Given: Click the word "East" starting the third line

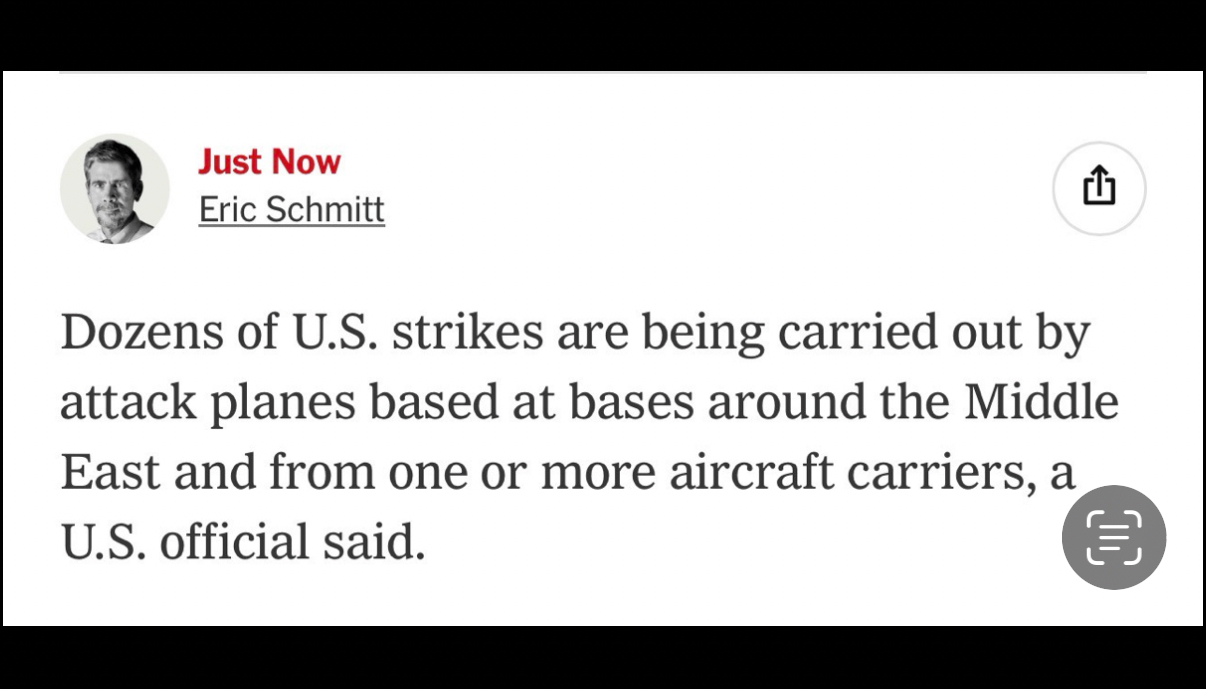Looking at the screenshot, I should pyautogui.click(x=110, y=473).
